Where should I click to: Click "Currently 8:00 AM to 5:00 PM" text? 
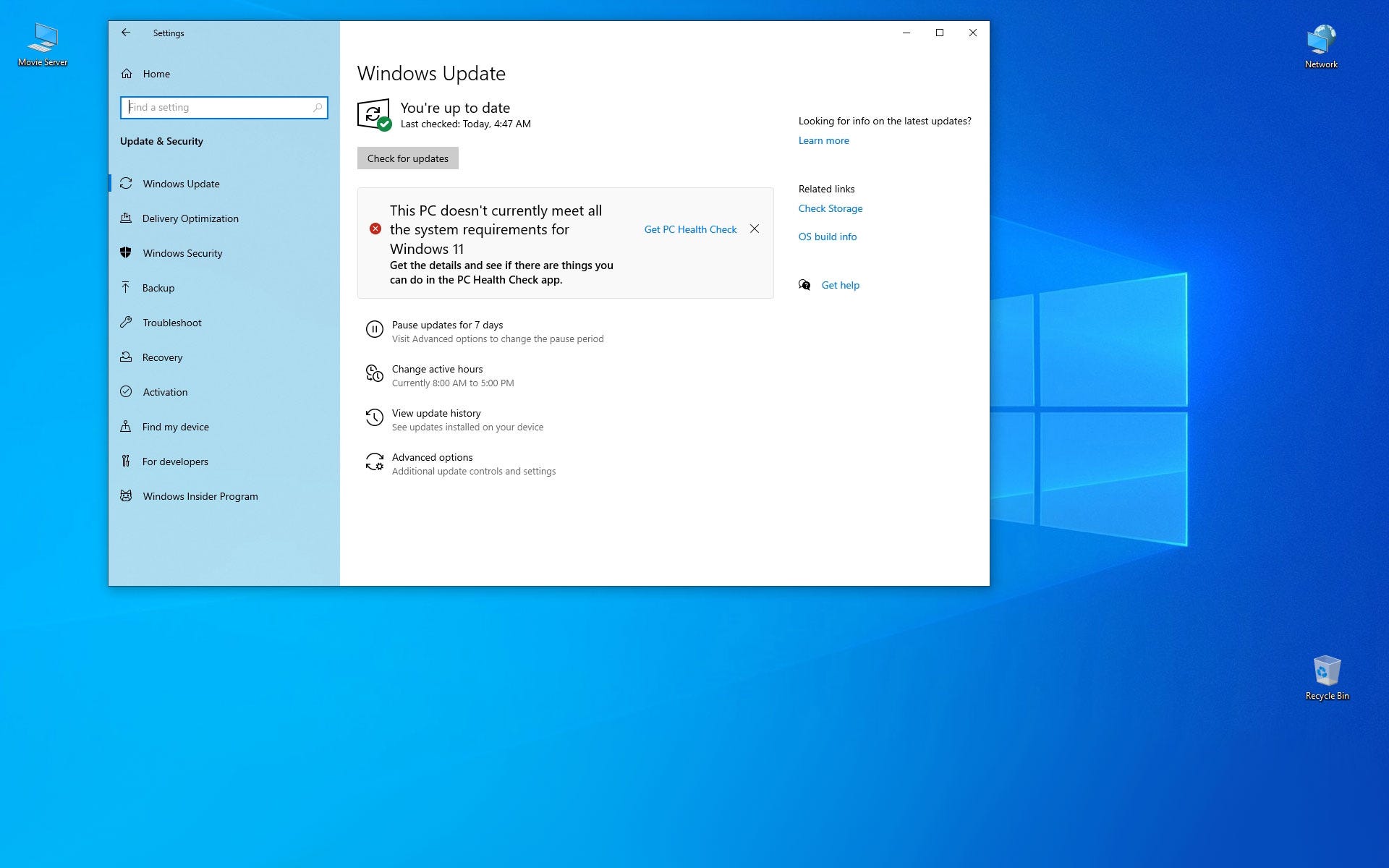453,383
